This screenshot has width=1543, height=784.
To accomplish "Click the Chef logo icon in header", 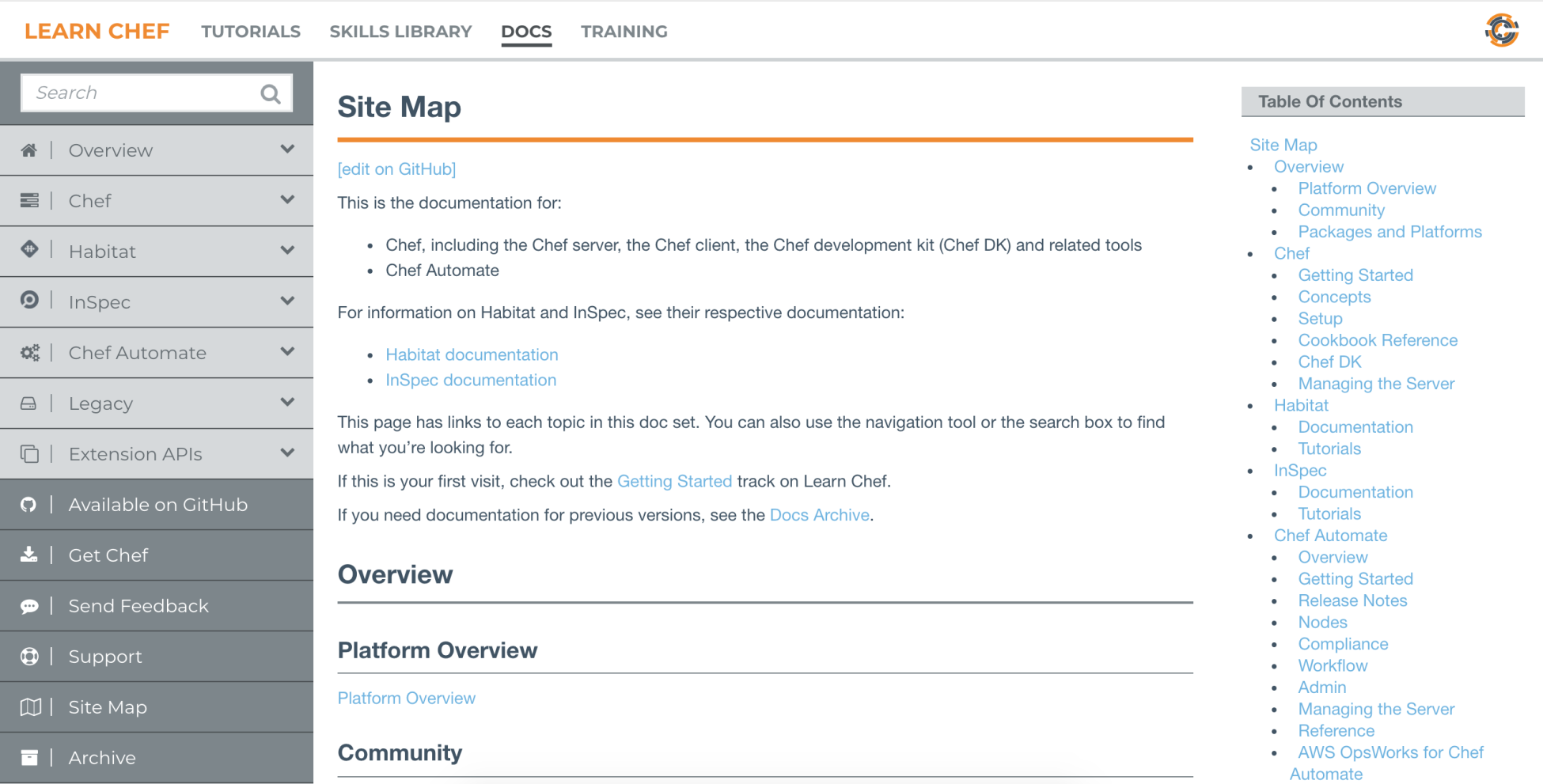I will point(1502,30).
